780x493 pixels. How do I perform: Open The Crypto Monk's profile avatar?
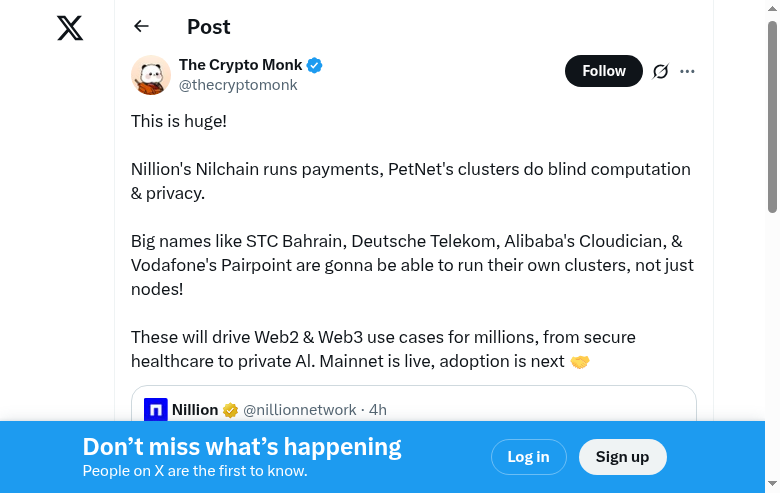(151, 75)
